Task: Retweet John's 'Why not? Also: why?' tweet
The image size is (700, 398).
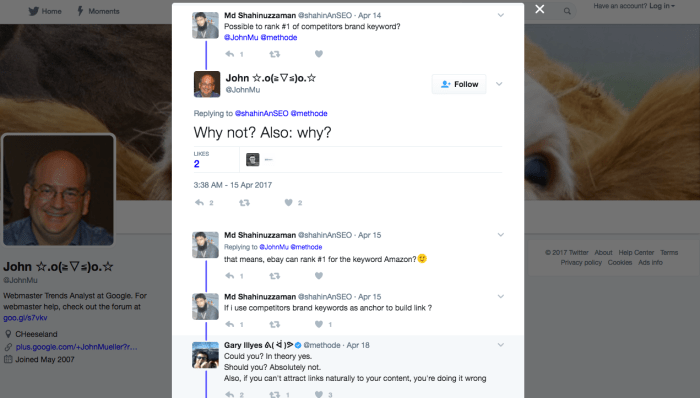Action: click(x=244, y=203)
